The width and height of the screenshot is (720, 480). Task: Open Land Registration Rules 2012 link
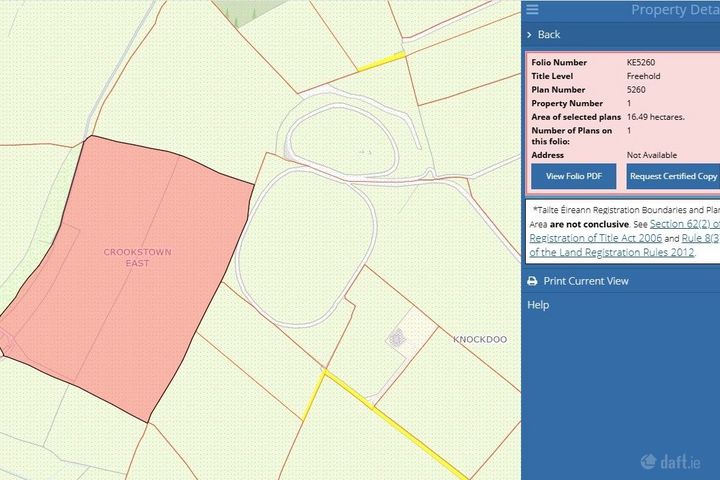pos(612,252)
